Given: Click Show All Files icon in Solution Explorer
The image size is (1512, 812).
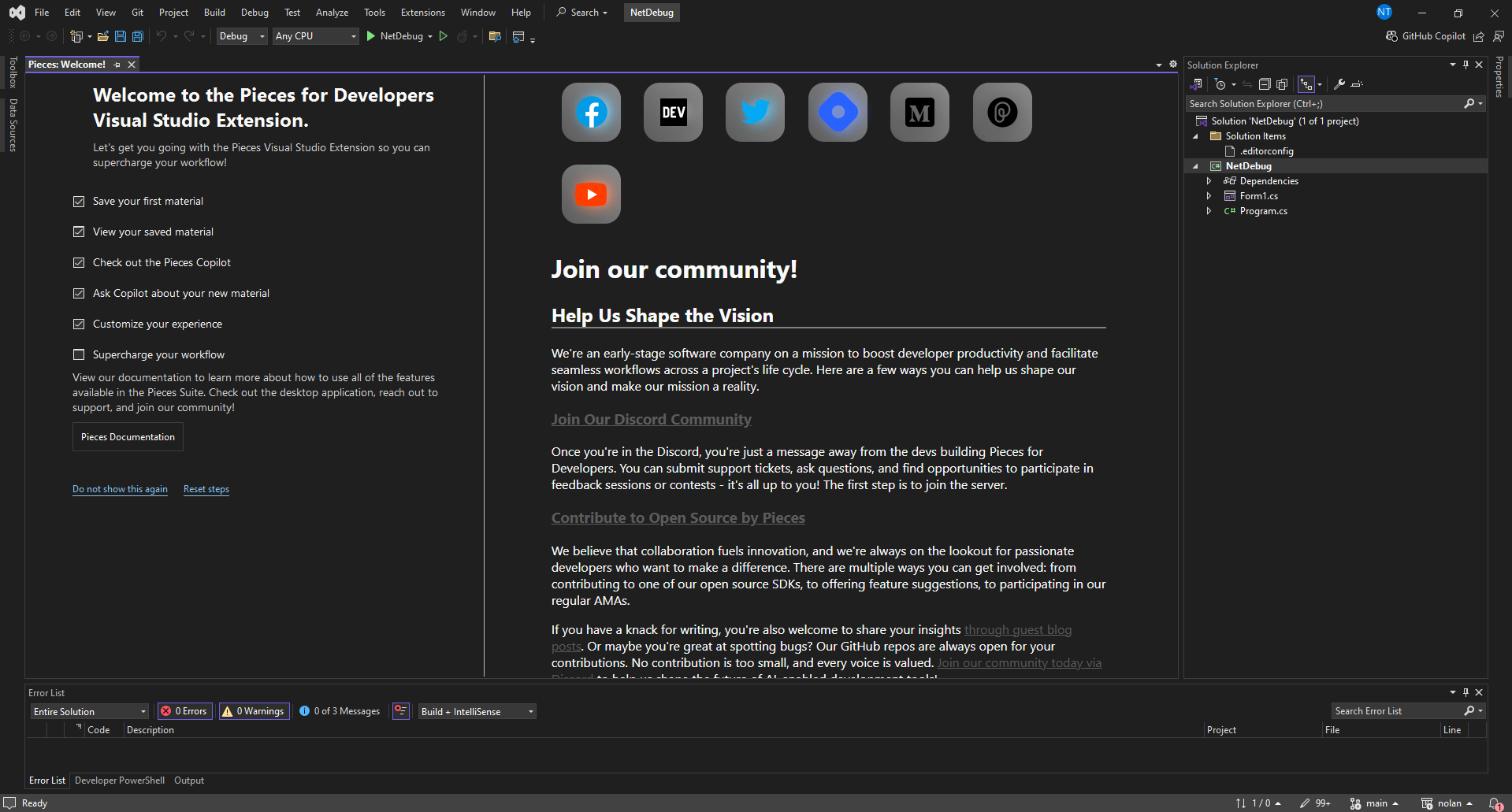Looking at the screenshot, I should tap(1282, 84).
